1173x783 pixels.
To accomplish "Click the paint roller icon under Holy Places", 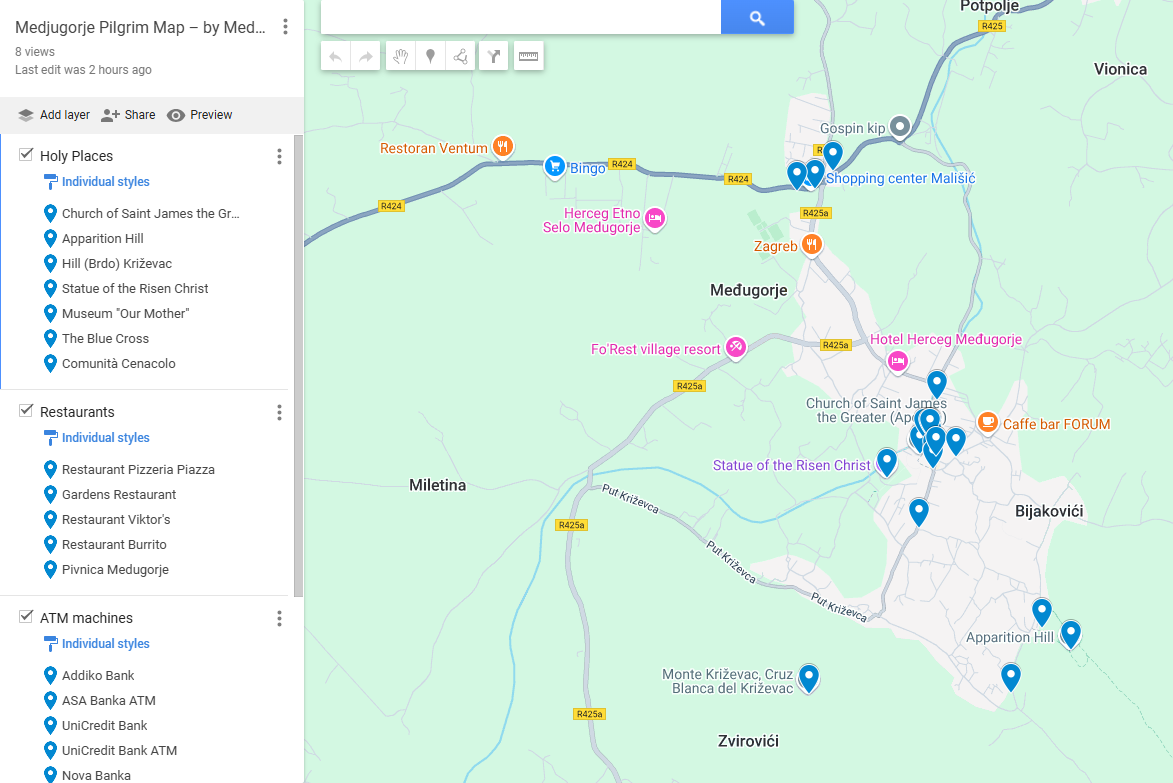I will coord(50,182).
